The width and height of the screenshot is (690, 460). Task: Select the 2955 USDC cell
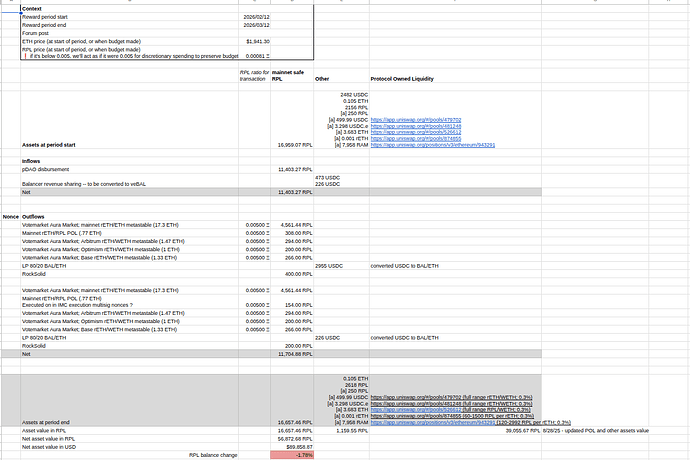pyautogui.click(x=341, y=266)
